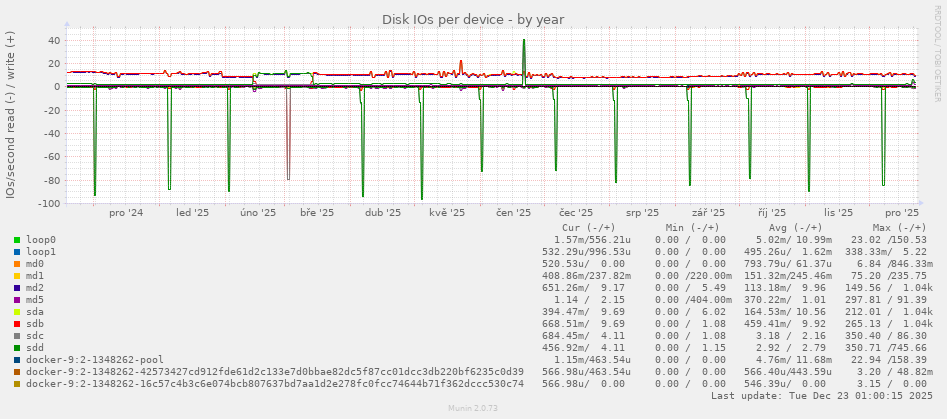
Task: Click the bře '25 axis label
Action: 317,213
